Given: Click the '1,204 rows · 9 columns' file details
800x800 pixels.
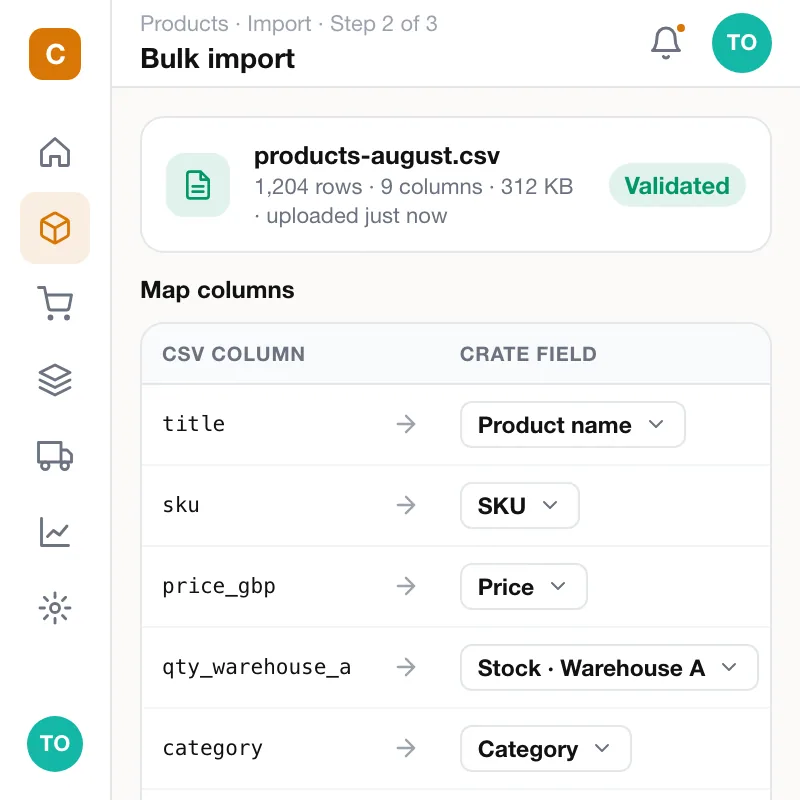Looking at the screenshot, I should 368,187.
